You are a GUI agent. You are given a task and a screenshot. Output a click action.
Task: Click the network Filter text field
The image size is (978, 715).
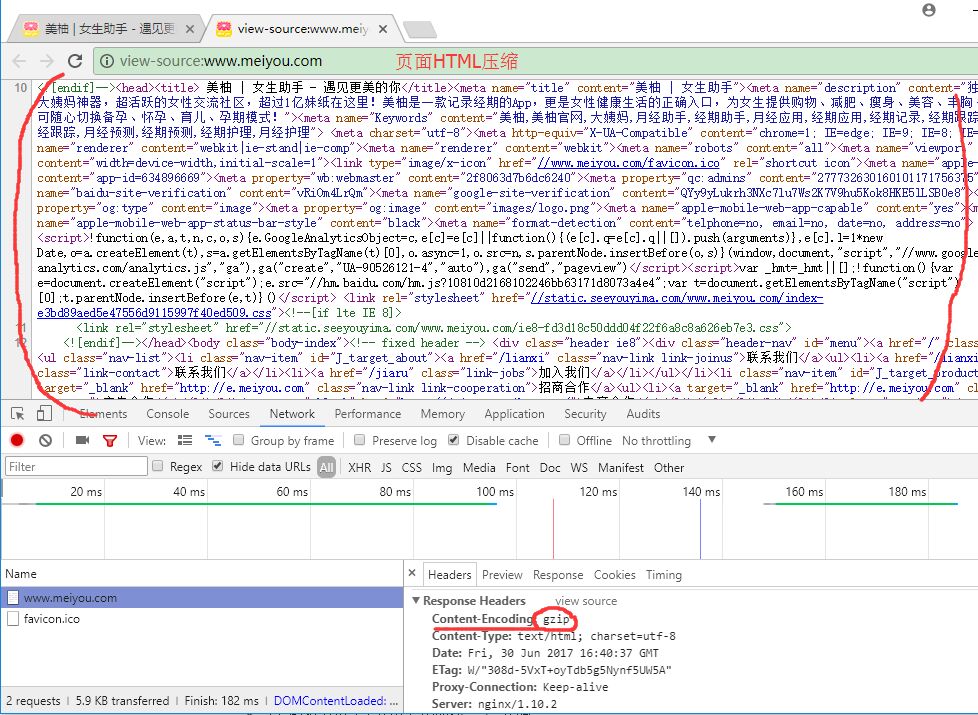coord(75,467)
